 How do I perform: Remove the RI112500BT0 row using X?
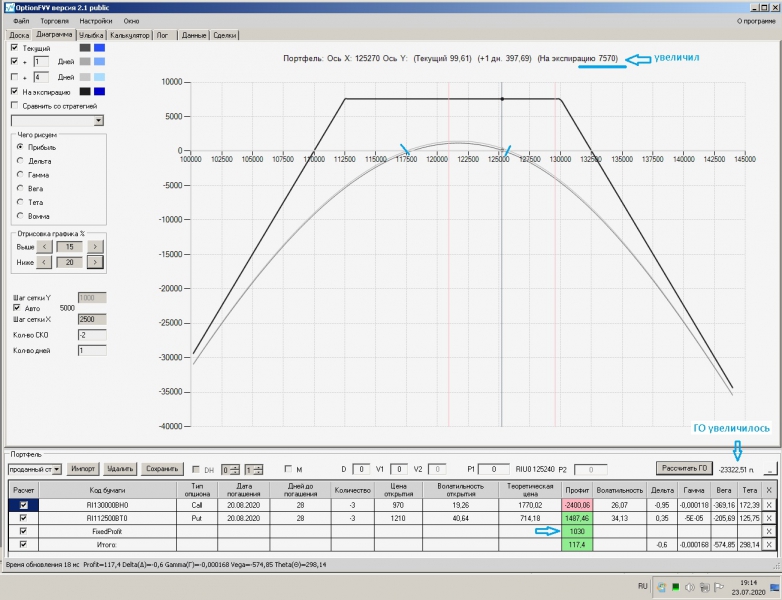coord(768,518)
